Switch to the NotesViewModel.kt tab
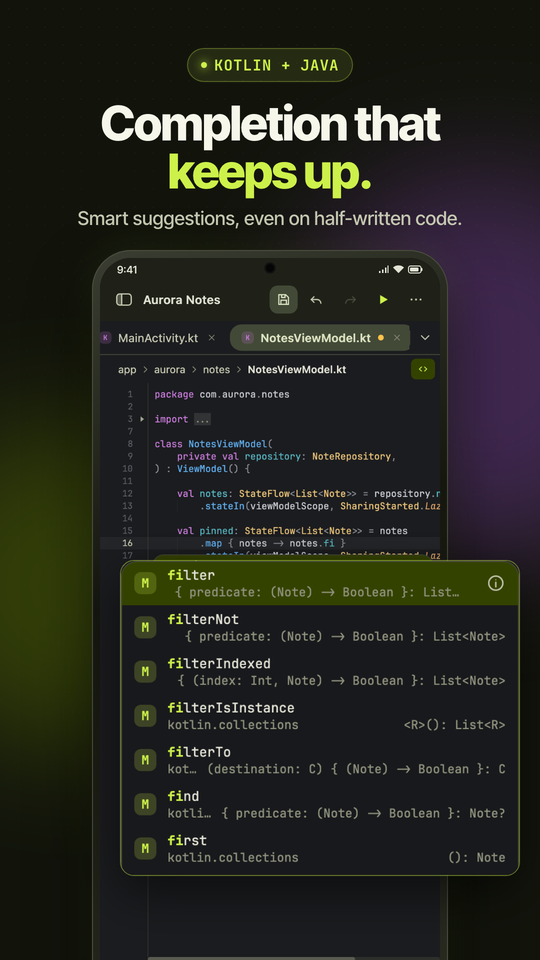540x960 pixels. point(320,338)
